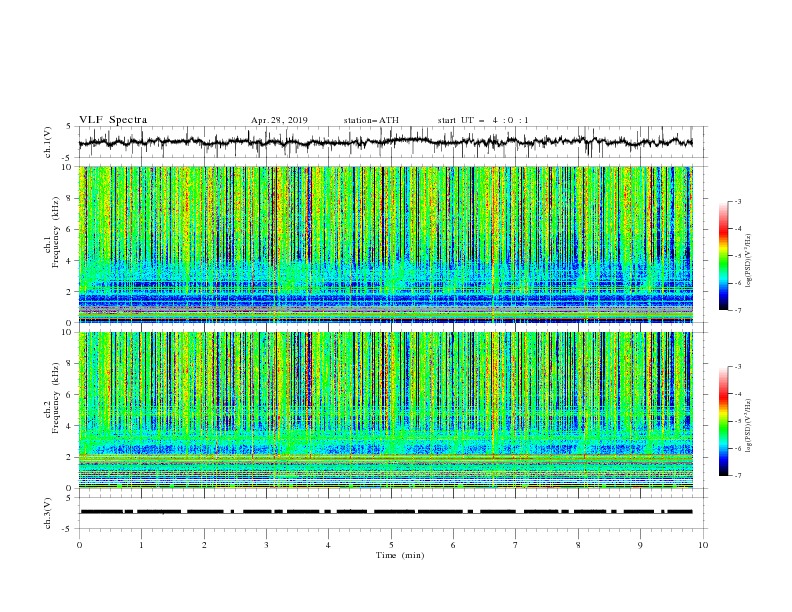Click time axis tick label "1"
This screenshot has height=612, width=792.
pyautogui.click(x=141, y=545)
